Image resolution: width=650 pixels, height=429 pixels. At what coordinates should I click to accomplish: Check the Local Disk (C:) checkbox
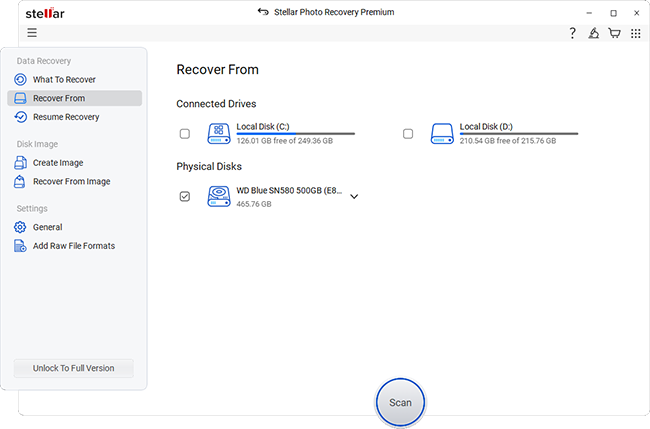point(185,133)
